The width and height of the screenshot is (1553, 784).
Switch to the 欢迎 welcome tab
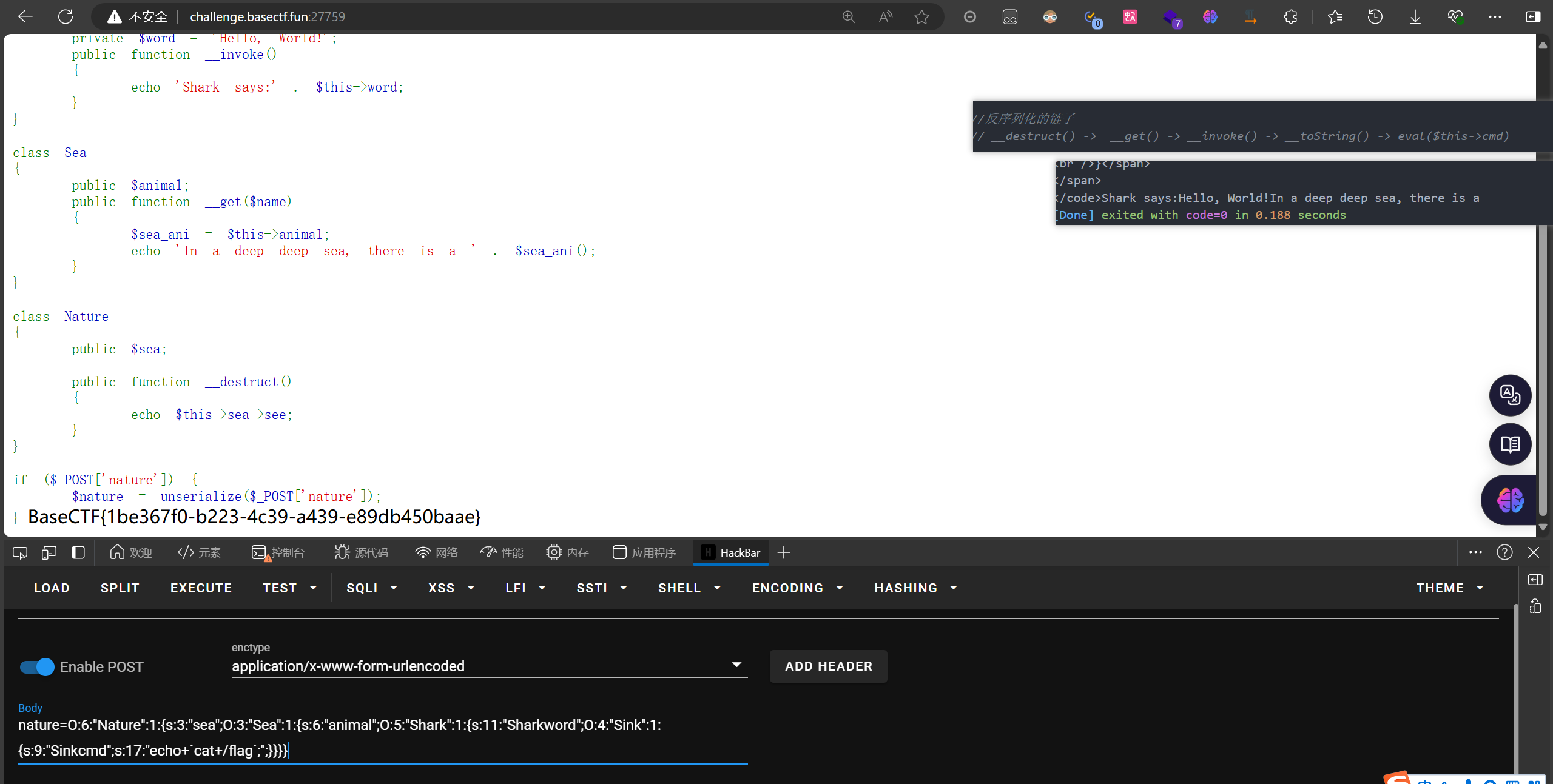click(130, 552)
